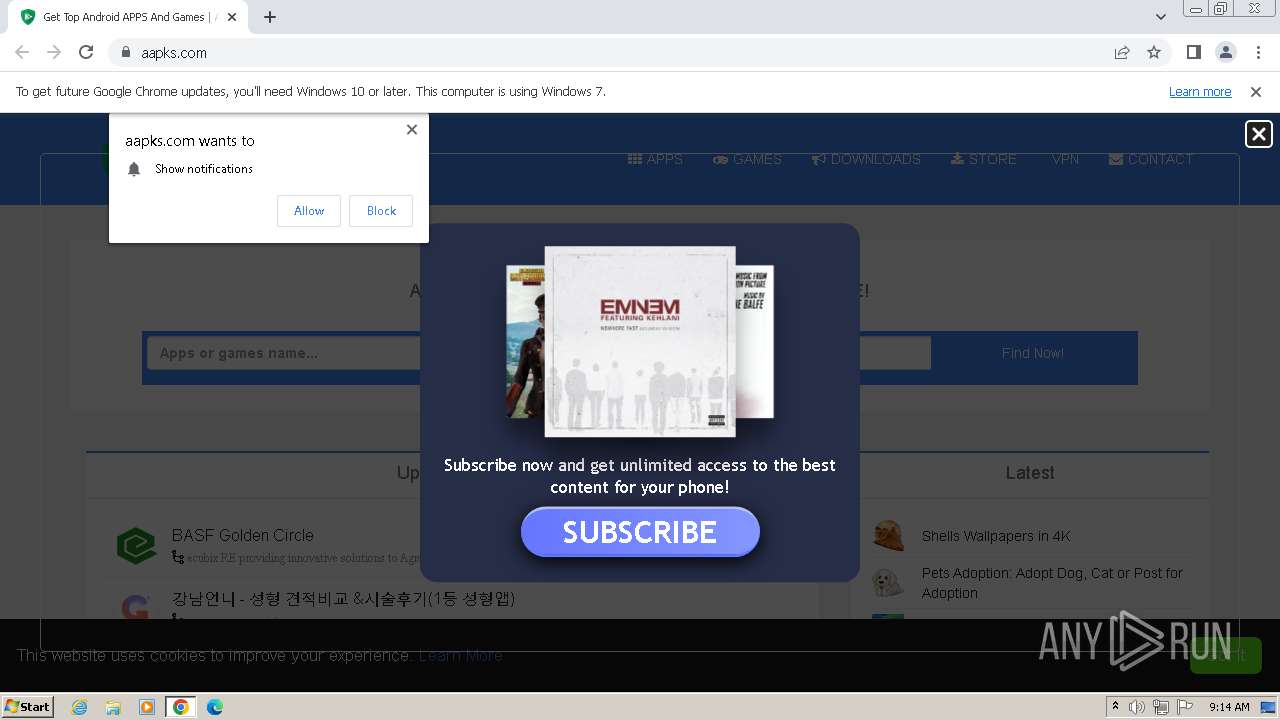Share this page icon in address bar
This screenshot has width=1280, height=720.
[x=1122, y=52]
